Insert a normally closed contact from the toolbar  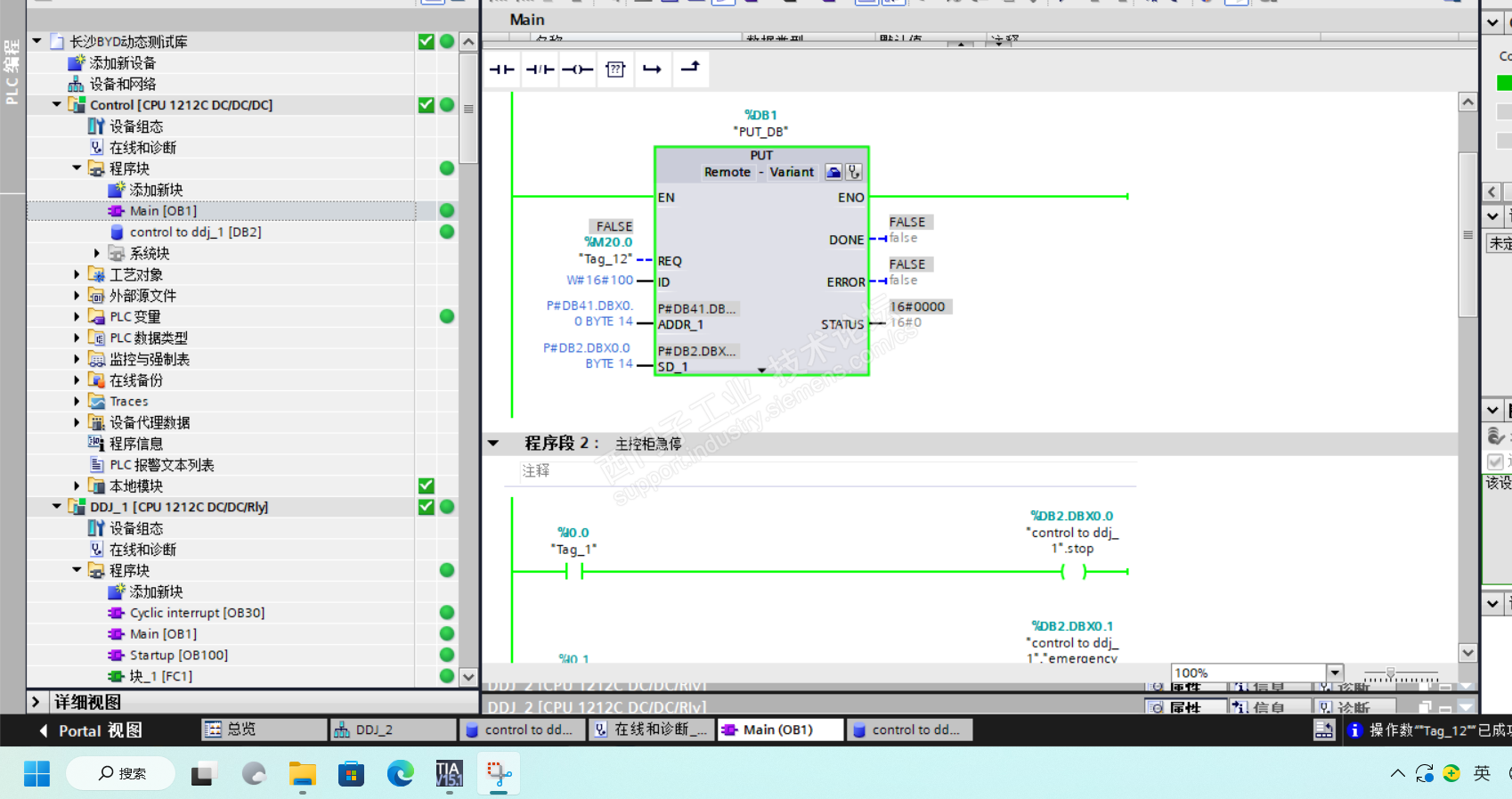click(x=540, y=69)
